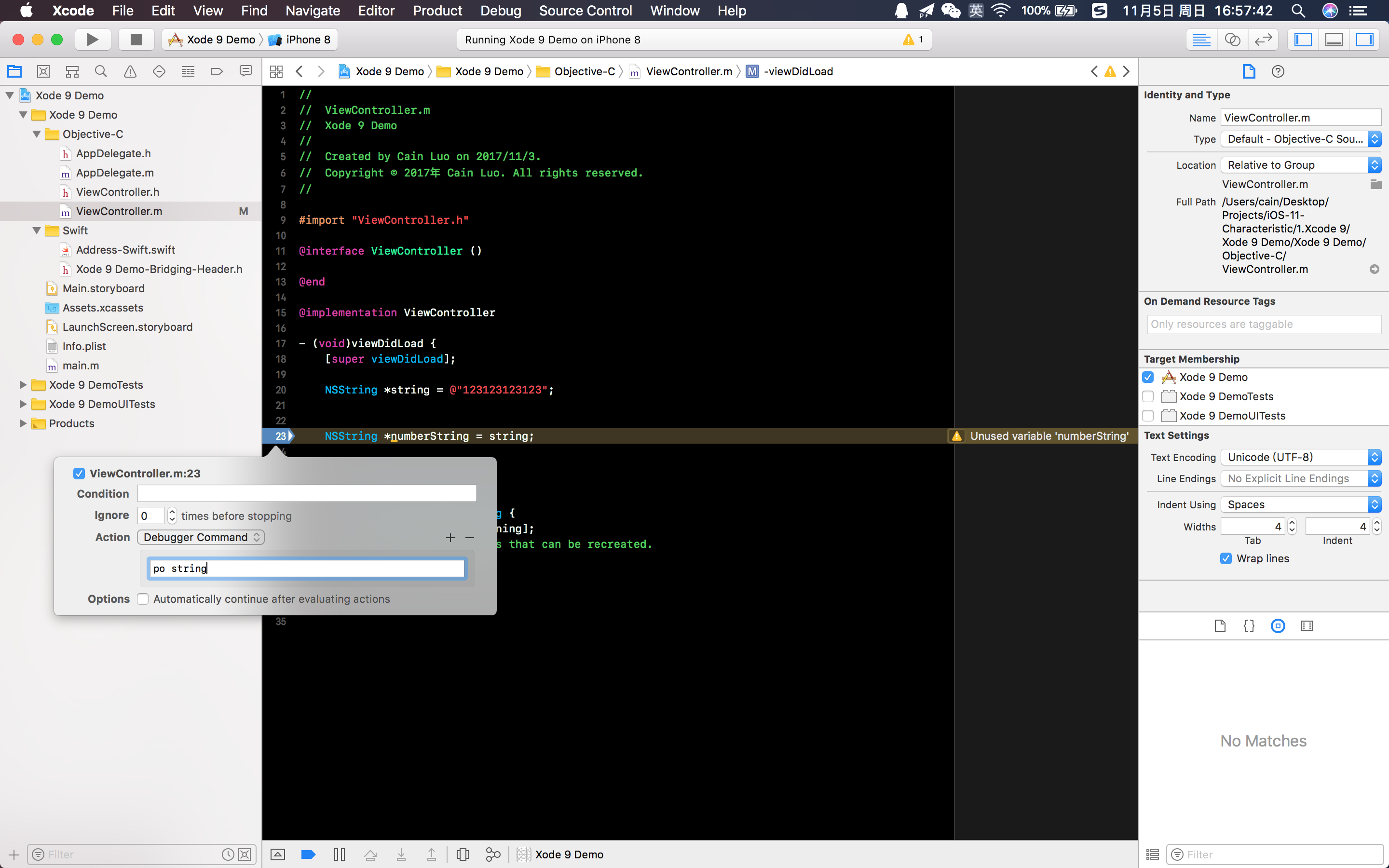The height and width of the screenshot is (868, 1389).
Task: Select AppDelegate.m in project navigator
Action: point(115,172)
